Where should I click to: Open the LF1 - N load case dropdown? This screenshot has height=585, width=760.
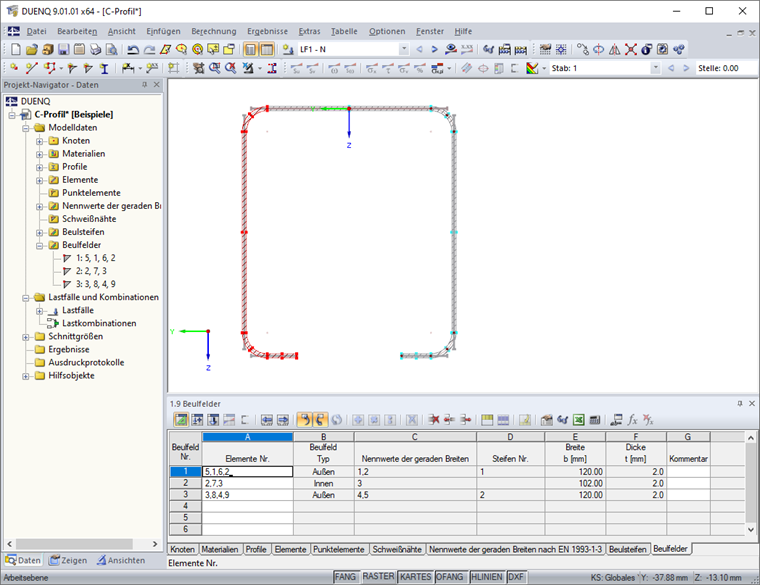pyautogui.click(x=404, y=49)
